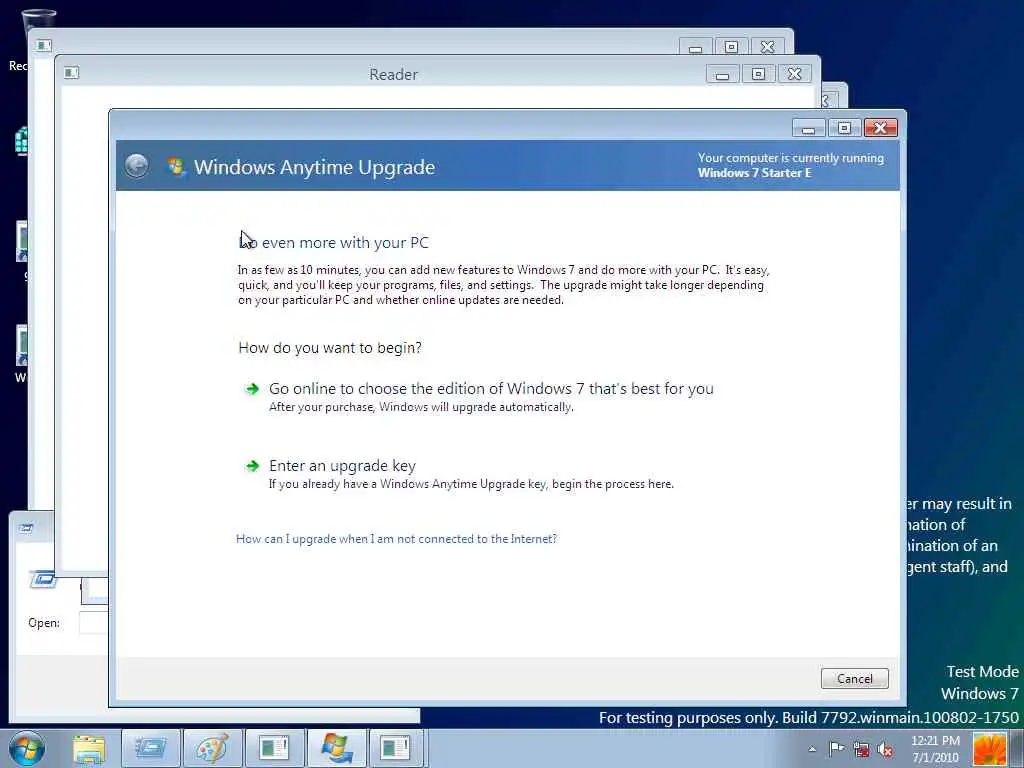Go online to choose the edition of Windows 7
Screen dimensions: 1024x768
(x=491, y=389)
